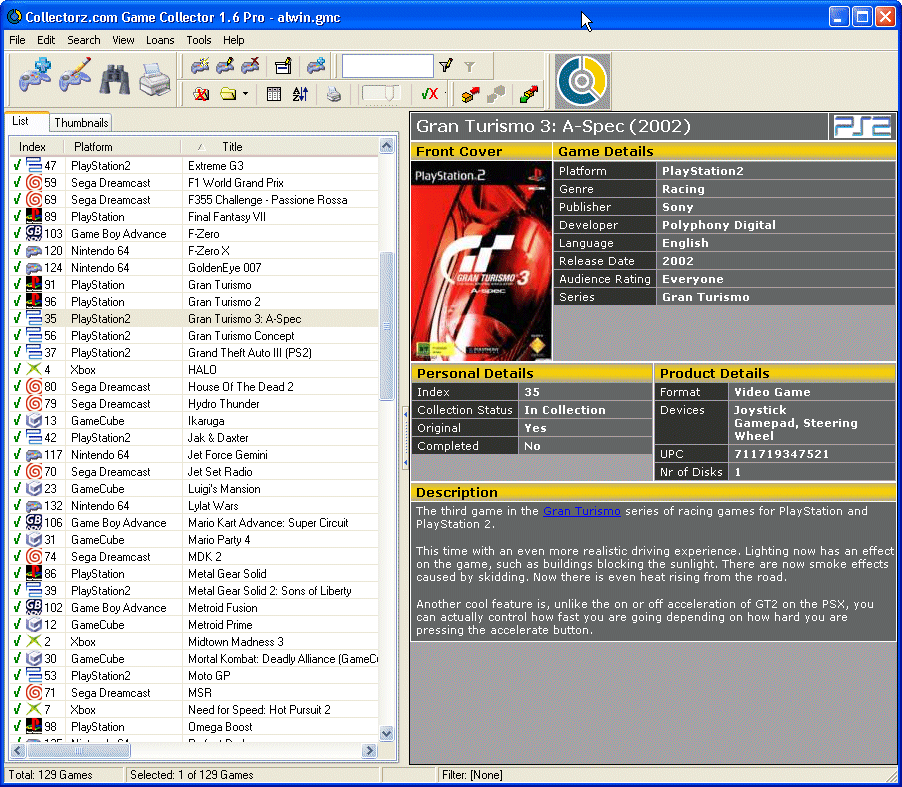Click the green check mark on the Lylat Wars row
The height and width of the screenshot is (787, 902).
pyautogui.click(x=17, y=506)
